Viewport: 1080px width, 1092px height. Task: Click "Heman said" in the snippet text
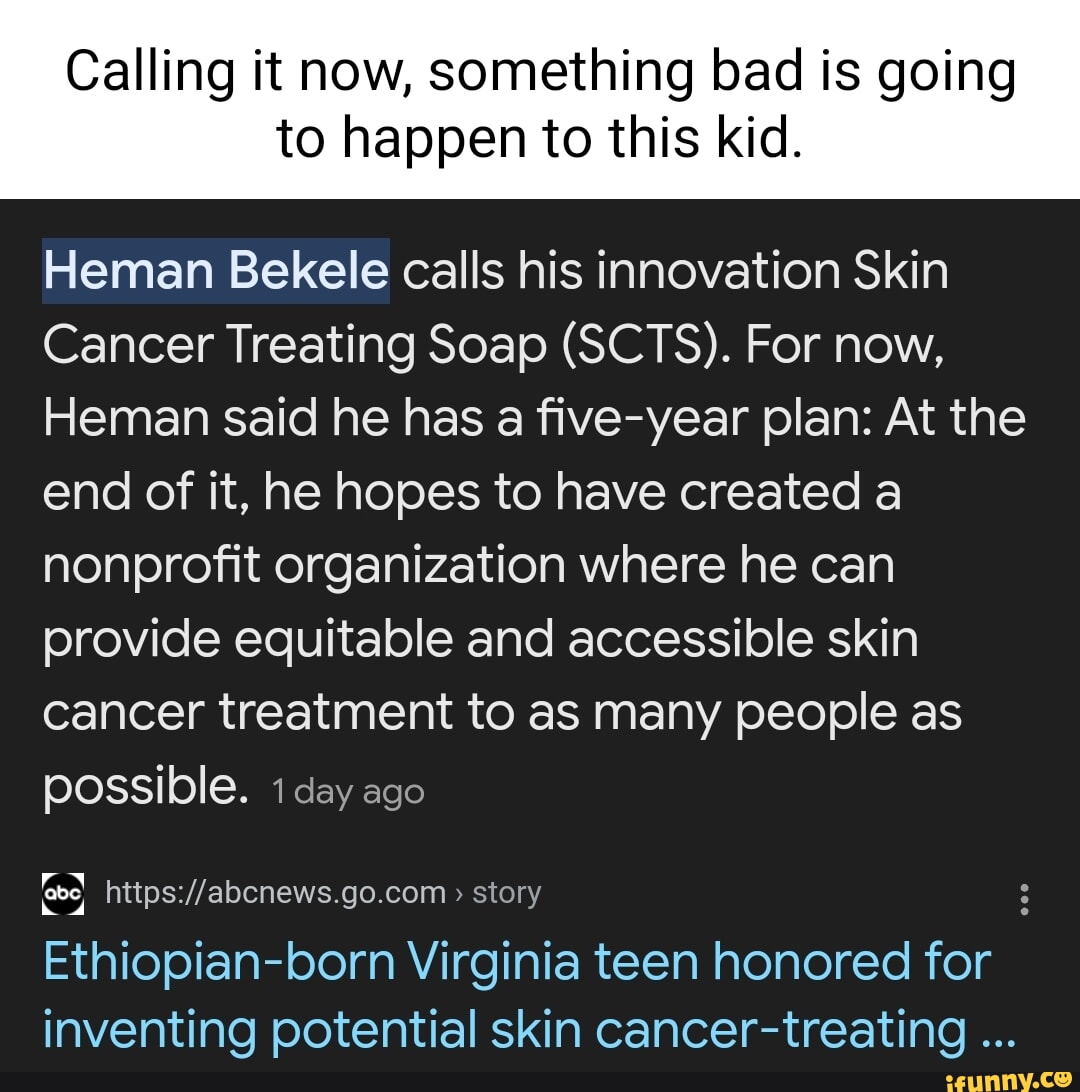pyautogui.click(x=166, y=418)
